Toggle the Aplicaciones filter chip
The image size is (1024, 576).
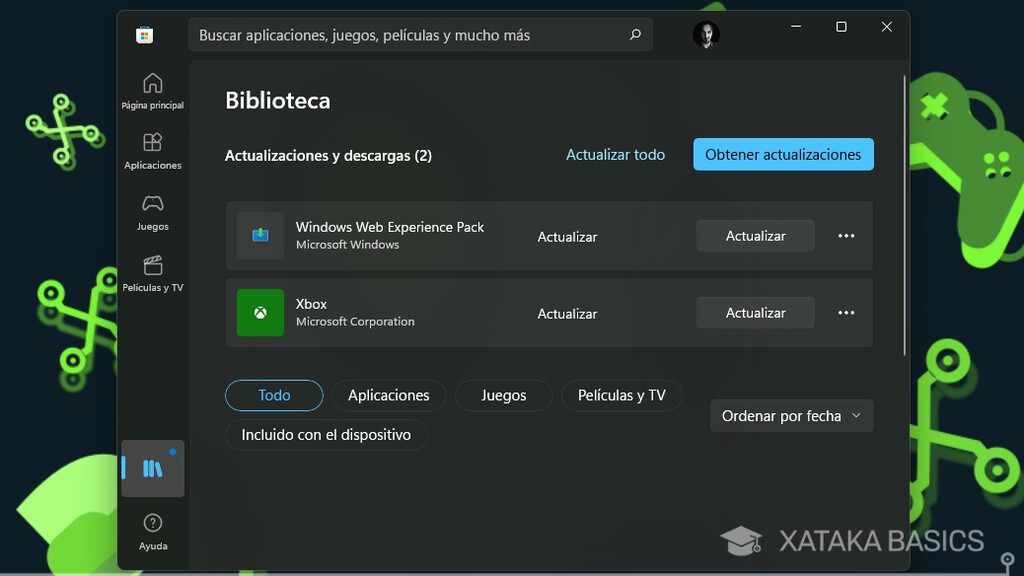point(389,395)
